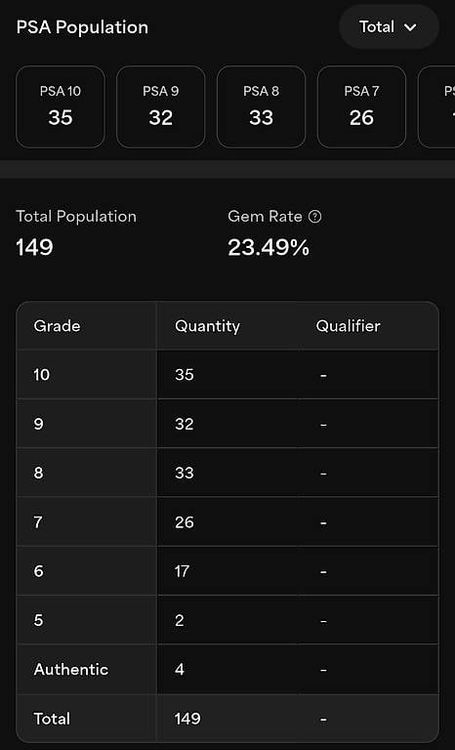Image resolution: width=455 pixels, height=750 pixels.
Task: Click the Quantity column header
Action: [208, 326]
